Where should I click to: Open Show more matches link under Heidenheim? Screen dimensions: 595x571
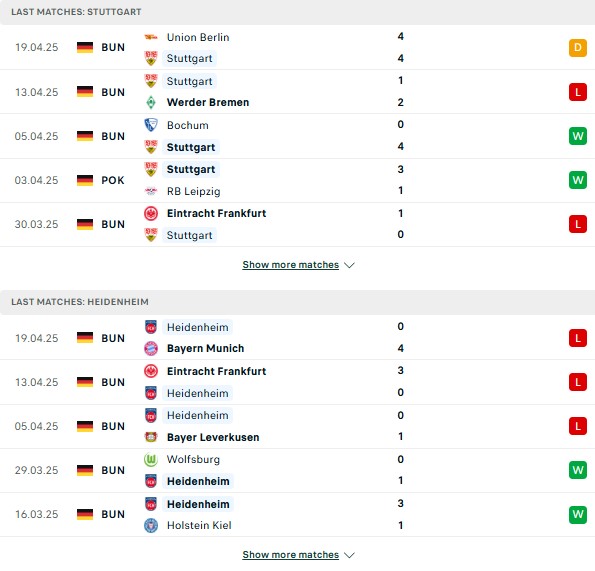pyautogui.click(x=291, y=555)
